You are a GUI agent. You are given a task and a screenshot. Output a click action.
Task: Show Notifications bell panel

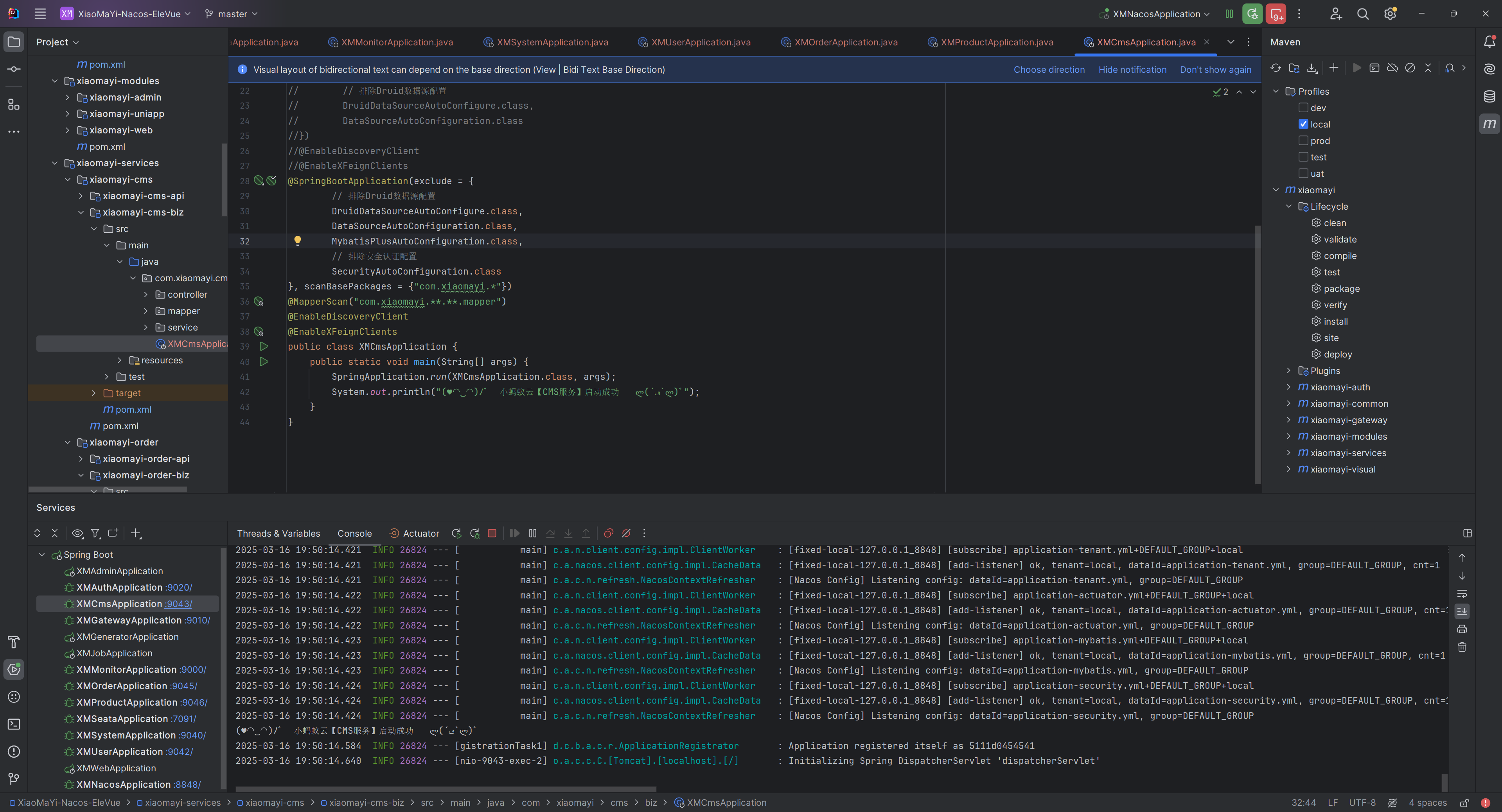click(x=1489, y=41)
